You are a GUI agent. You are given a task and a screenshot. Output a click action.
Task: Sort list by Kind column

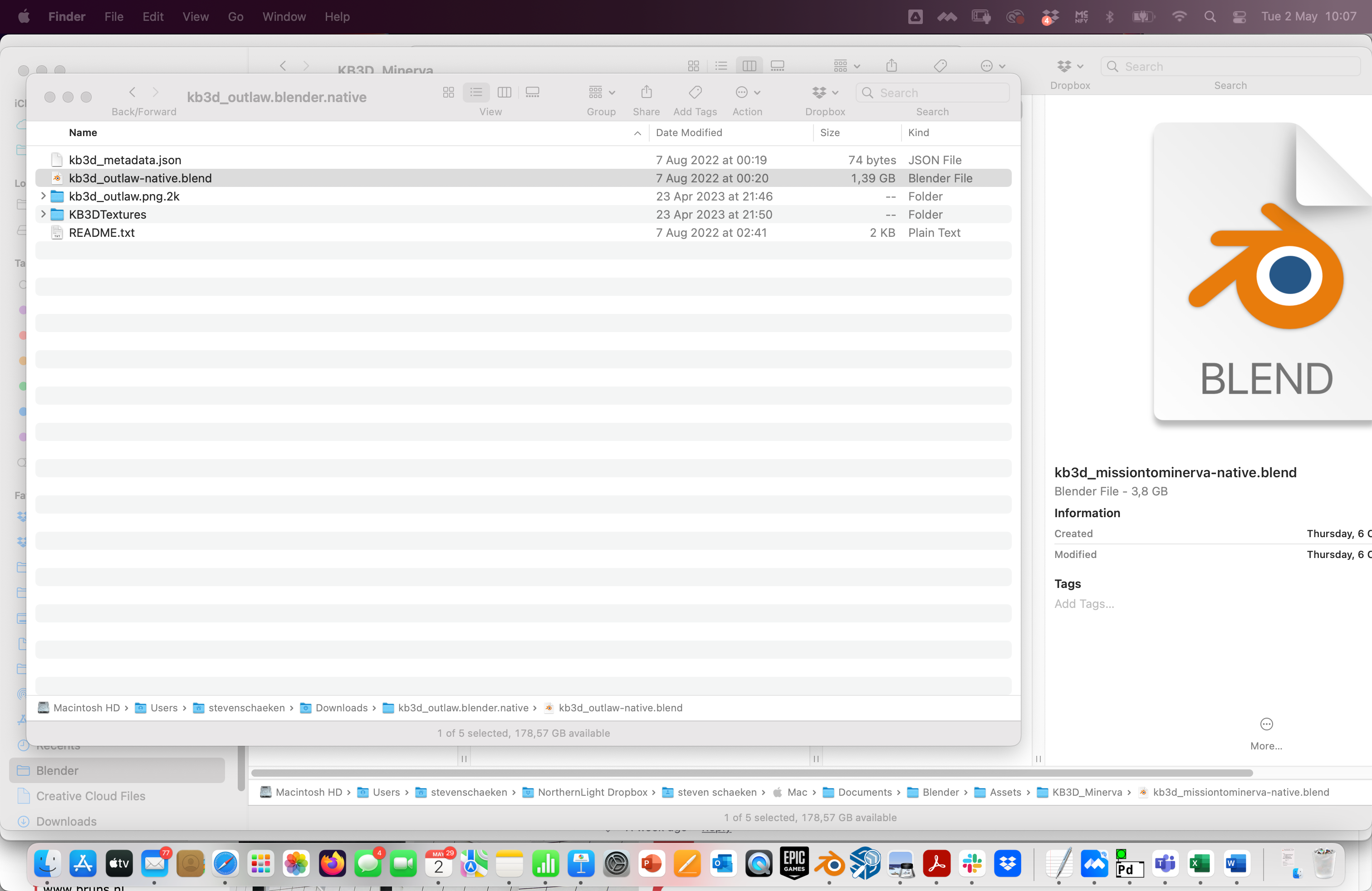pos(918,132)
